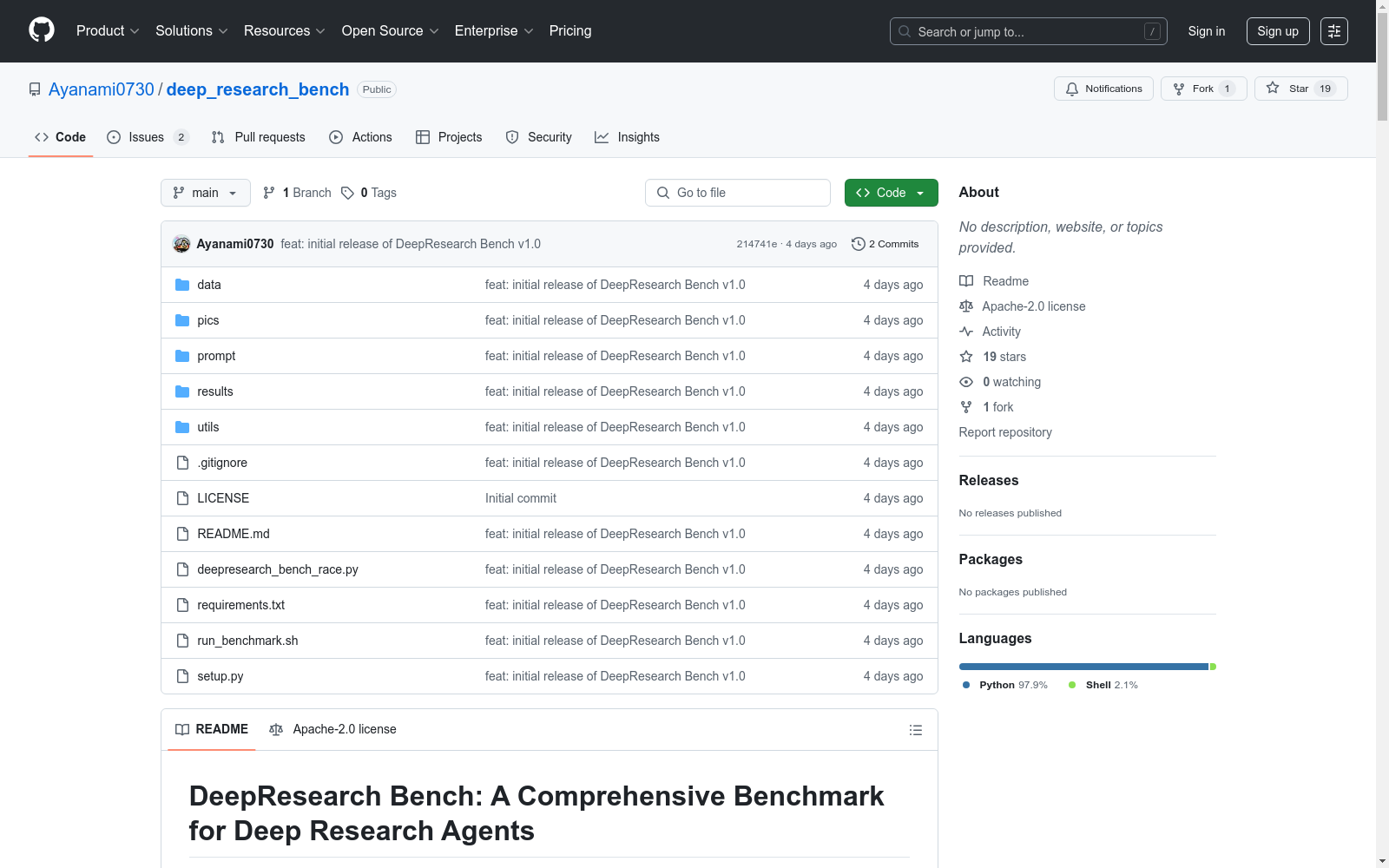Click the Sign up button
Image resolution: width=1389 pixels, height=868 pixels.
point(1277,31)
